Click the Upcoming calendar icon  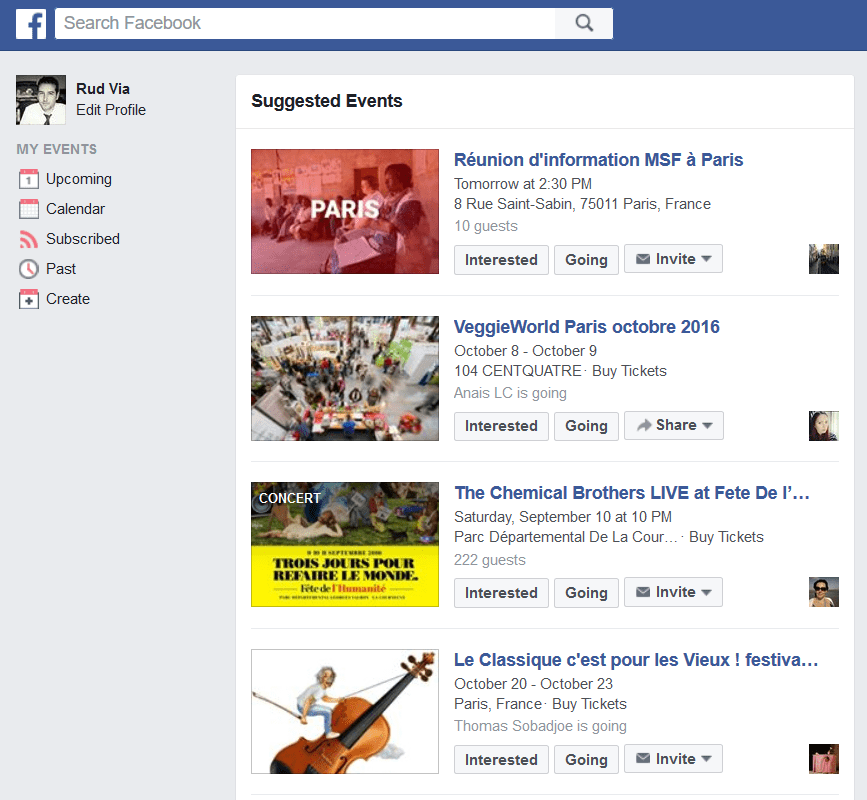pyautogui.click(x=29, y=179)
